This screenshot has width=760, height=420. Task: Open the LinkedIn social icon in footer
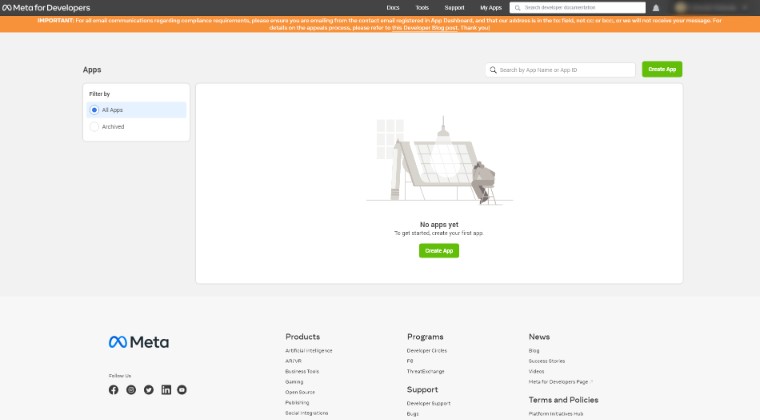pyautogui.click(x=166, y=389)
